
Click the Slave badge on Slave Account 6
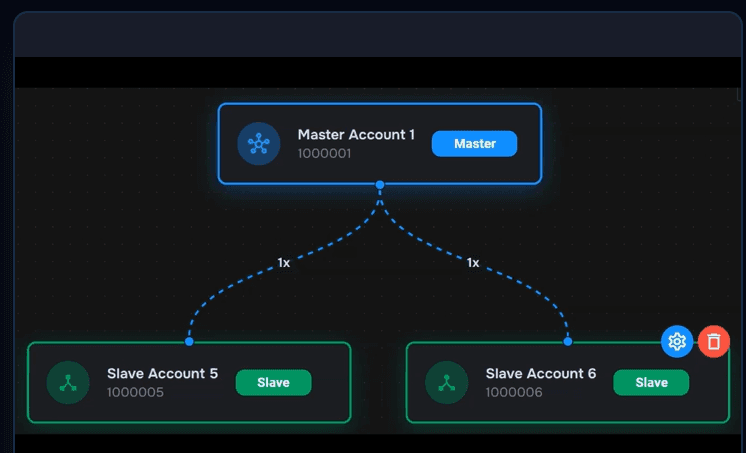click(651, 383)
